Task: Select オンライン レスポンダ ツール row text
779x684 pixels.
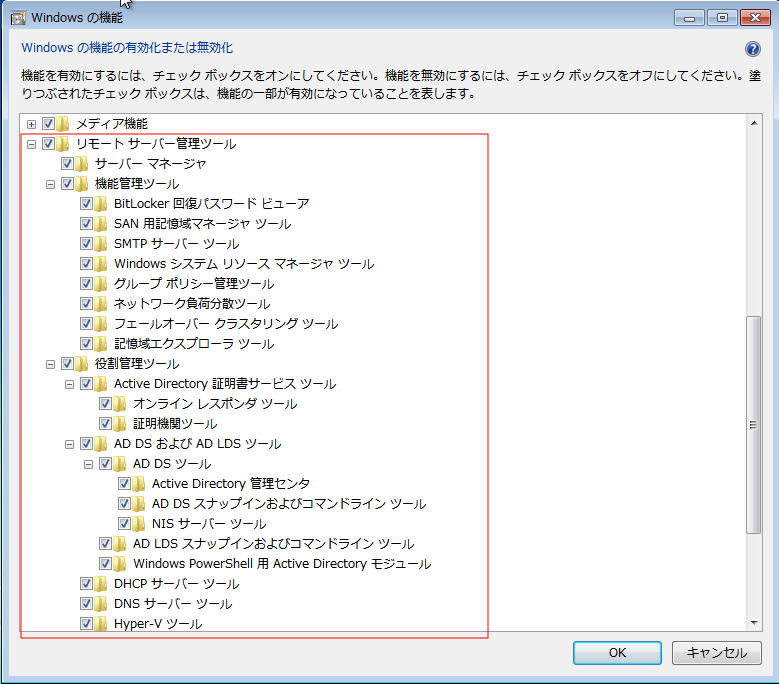Action: point(215,403)
